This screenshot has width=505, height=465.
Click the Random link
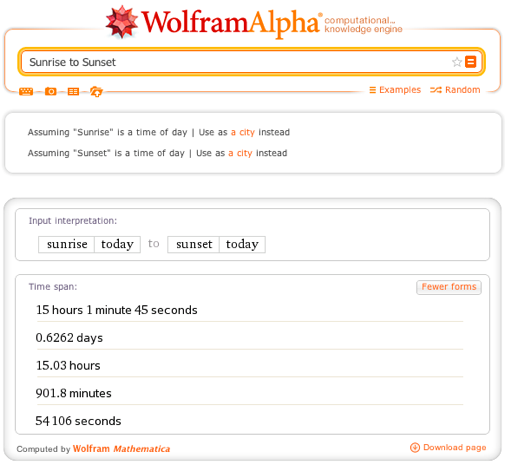pyautogui.click(x=455, y=90)
